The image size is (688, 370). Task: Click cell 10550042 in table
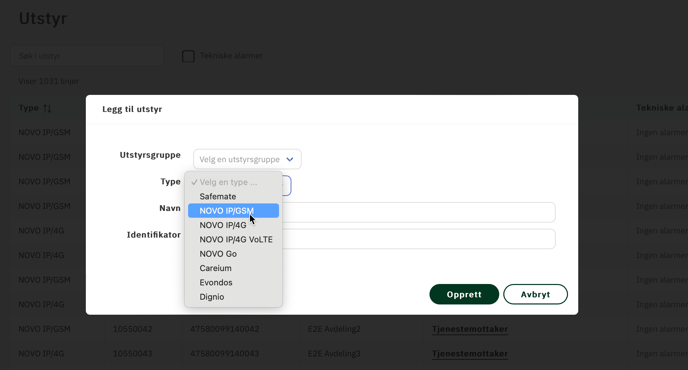point(133,329)
